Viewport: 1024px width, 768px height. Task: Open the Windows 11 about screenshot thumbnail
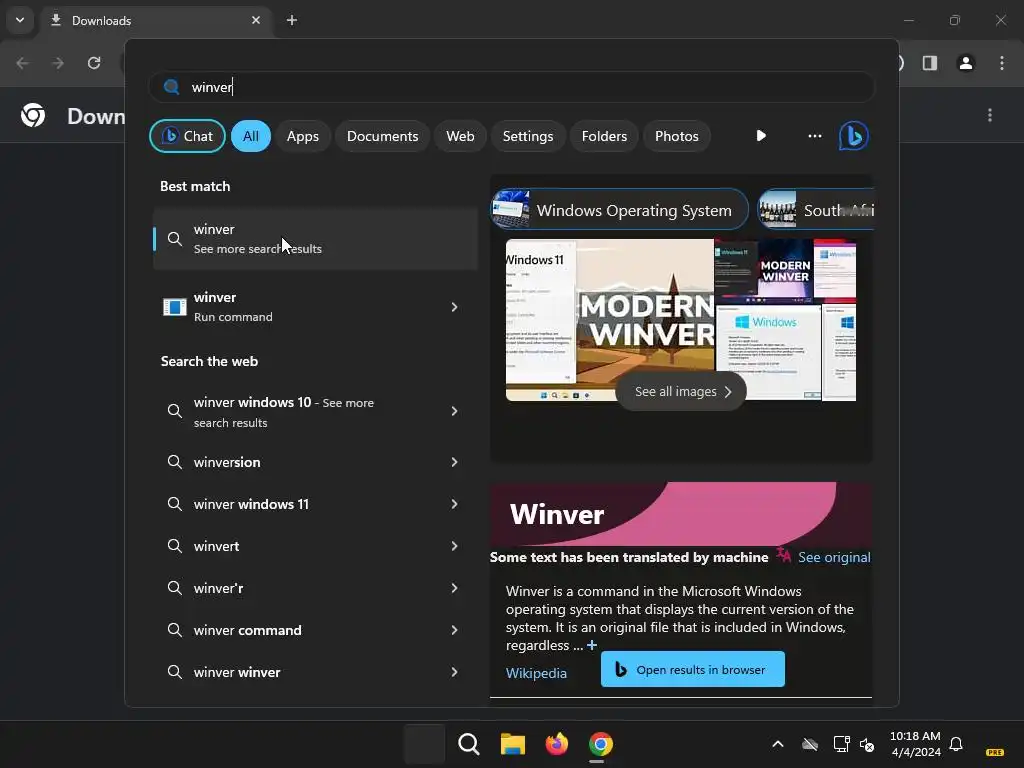[541, 320]
